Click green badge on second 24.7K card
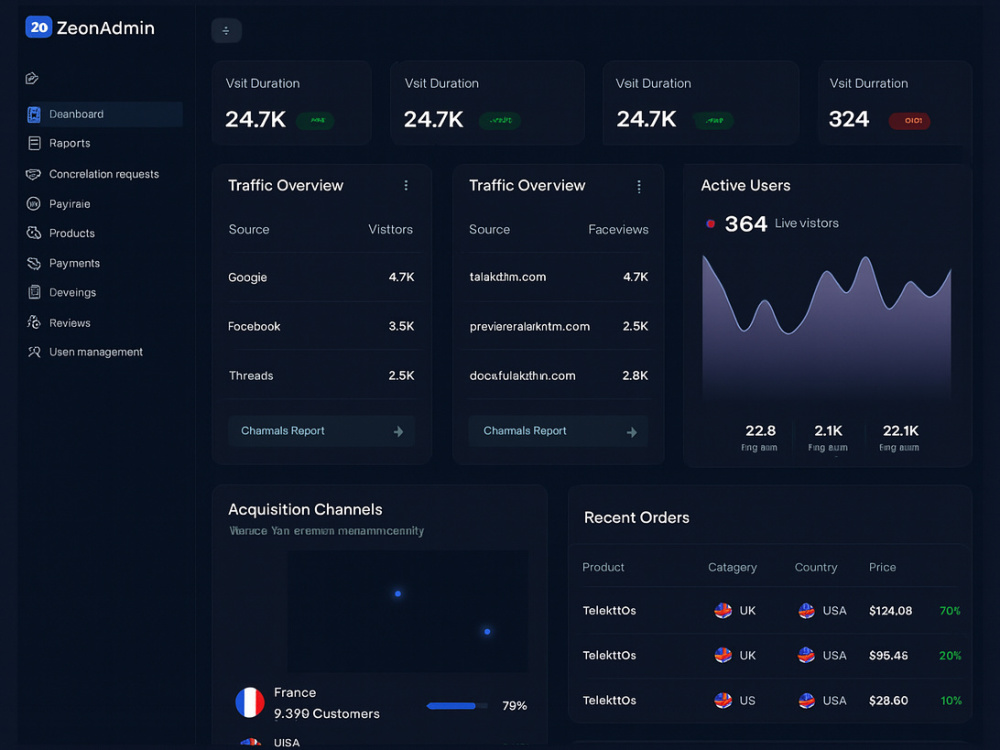1000x750 pixels. point(499,121)
